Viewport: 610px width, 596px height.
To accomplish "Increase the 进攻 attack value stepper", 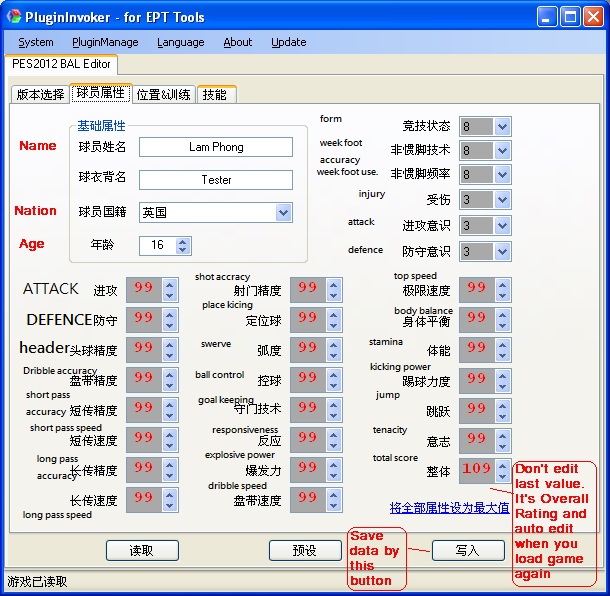I will coord(169,285).
